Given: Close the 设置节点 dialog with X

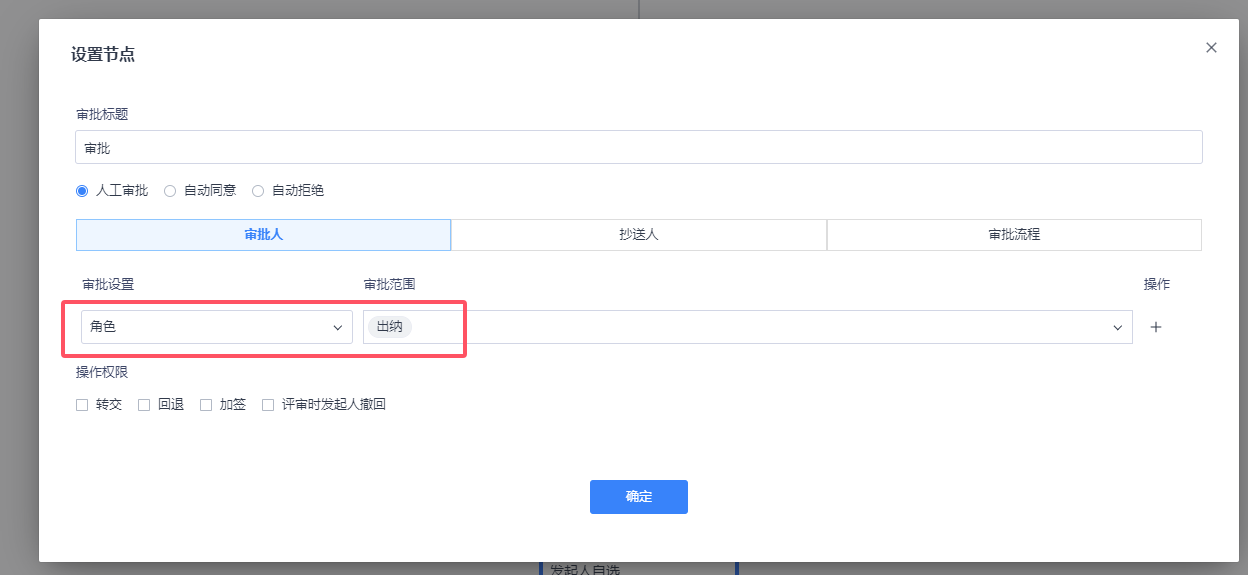Looking at the screenshot, I should point(1211,48).
